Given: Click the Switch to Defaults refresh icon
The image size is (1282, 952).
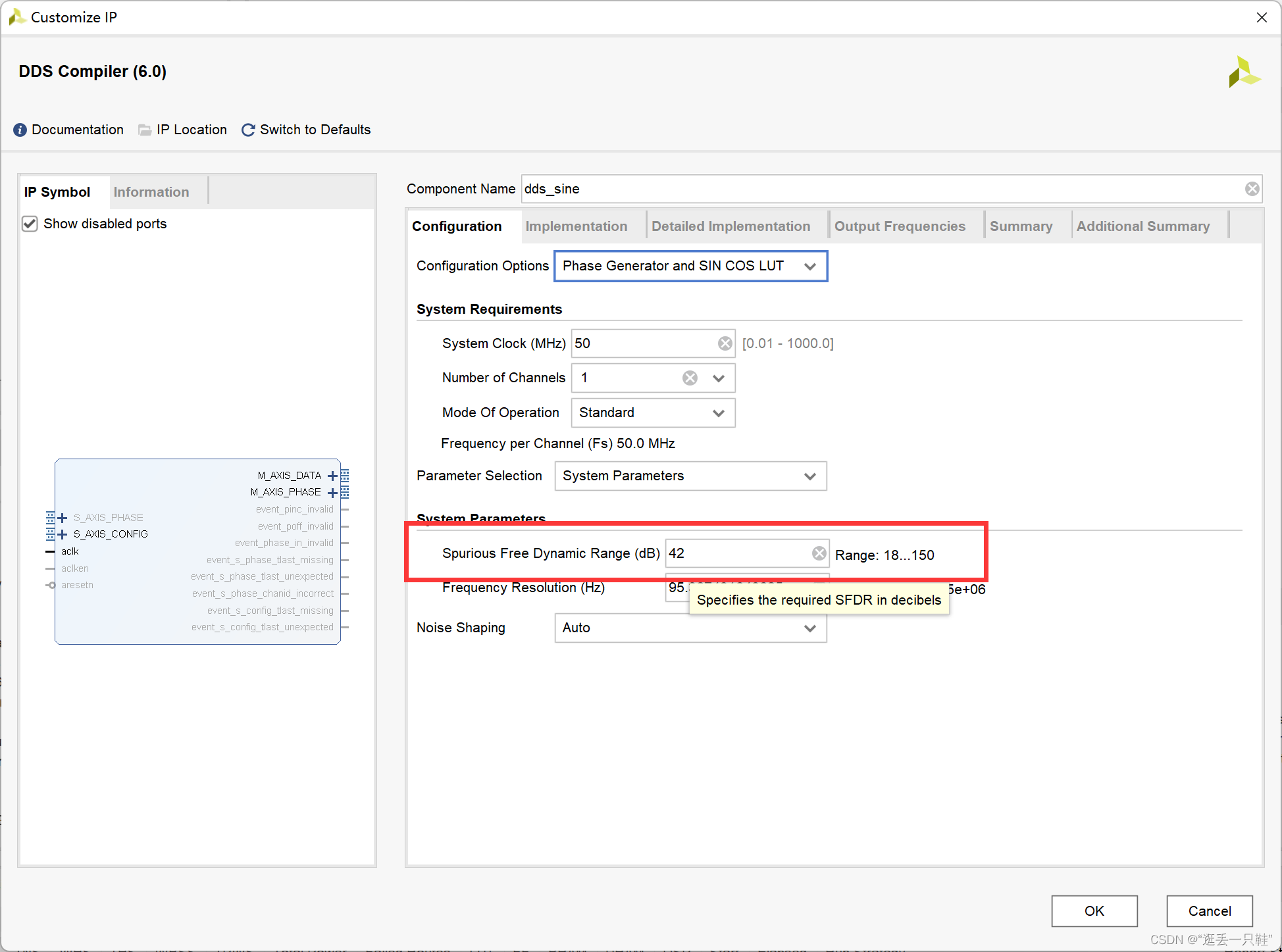Looking at the screenshot, I should [x=248, y=130].
